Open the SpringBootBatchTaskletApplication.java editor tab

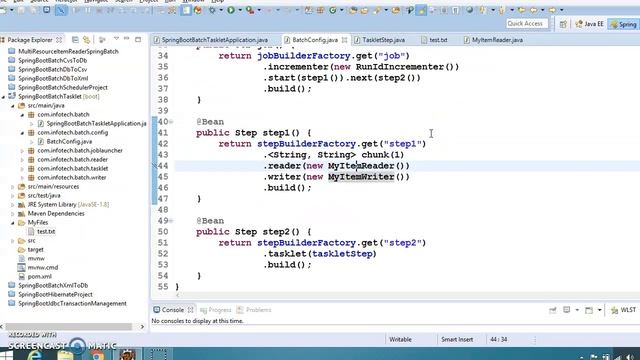211,40
